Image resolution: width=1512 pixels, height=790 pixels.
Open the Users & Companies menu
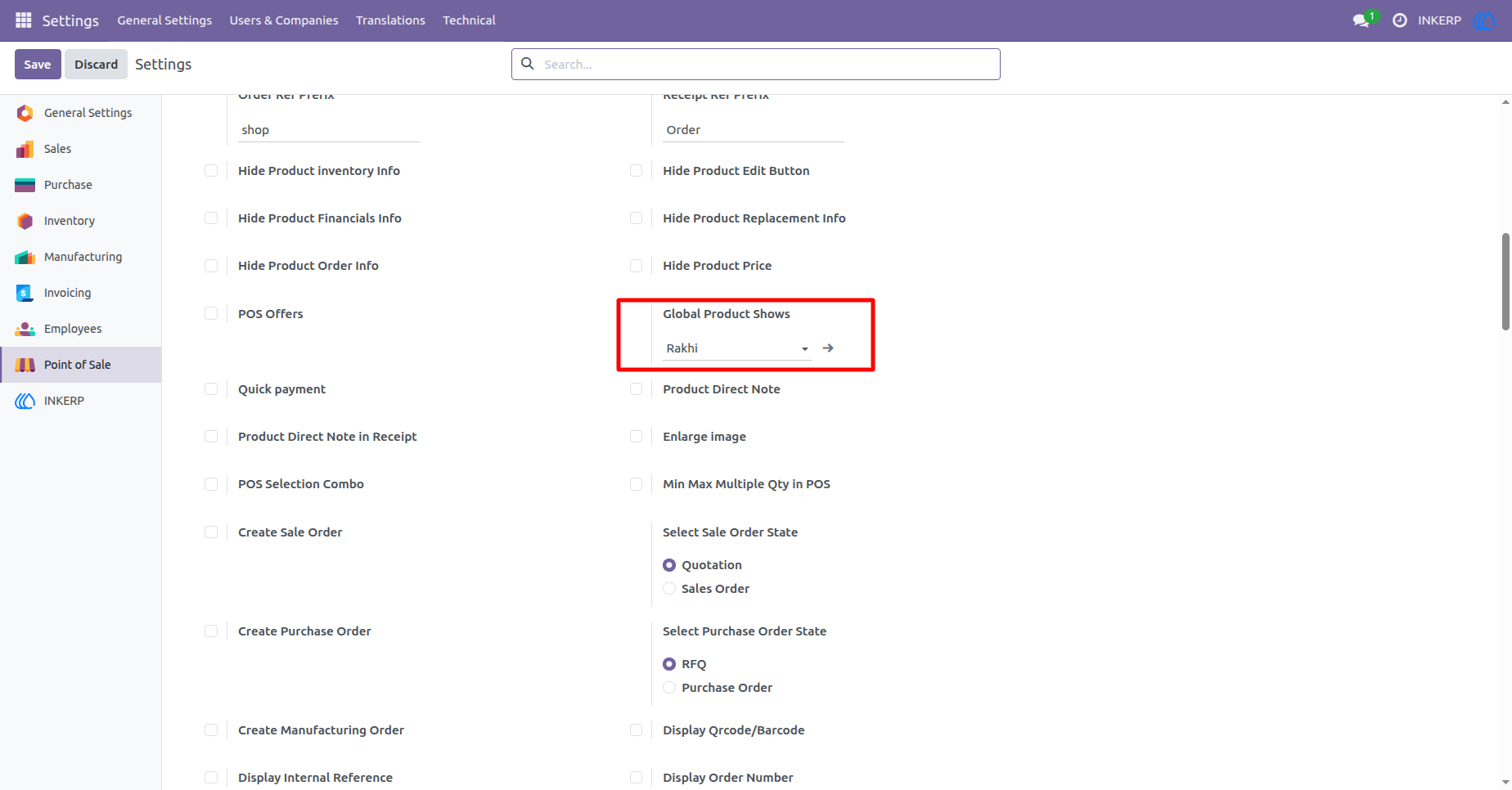(284, 20)
